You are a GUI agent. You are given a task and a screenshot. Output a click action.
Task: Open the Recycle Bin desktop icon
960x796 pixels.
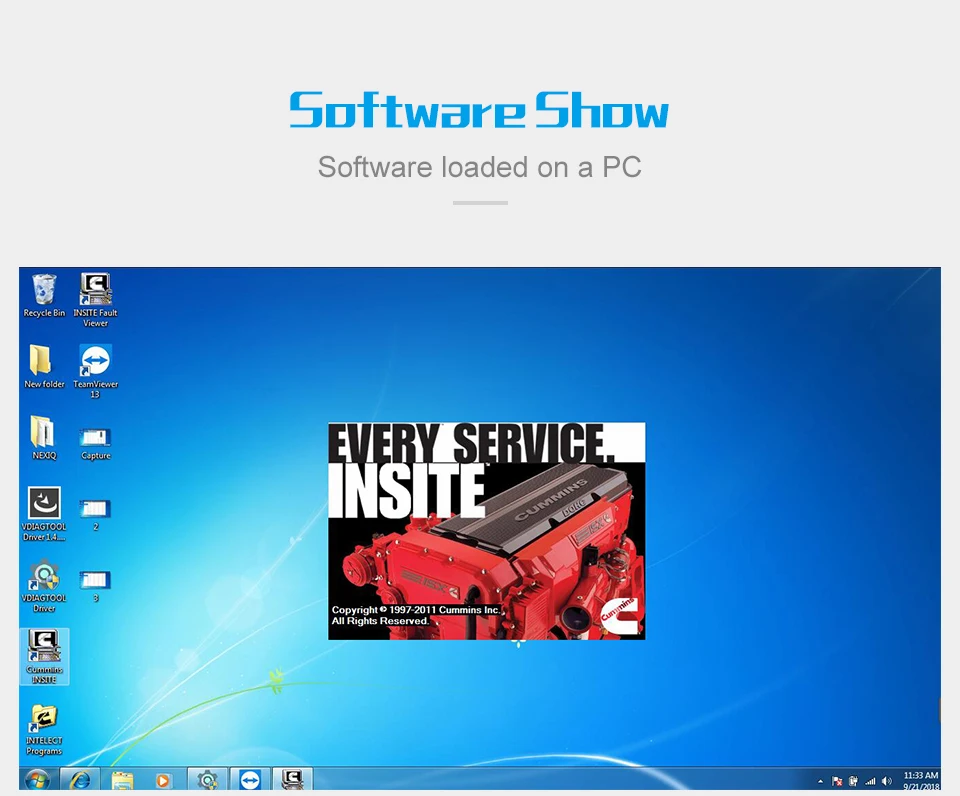coord(44,296)
